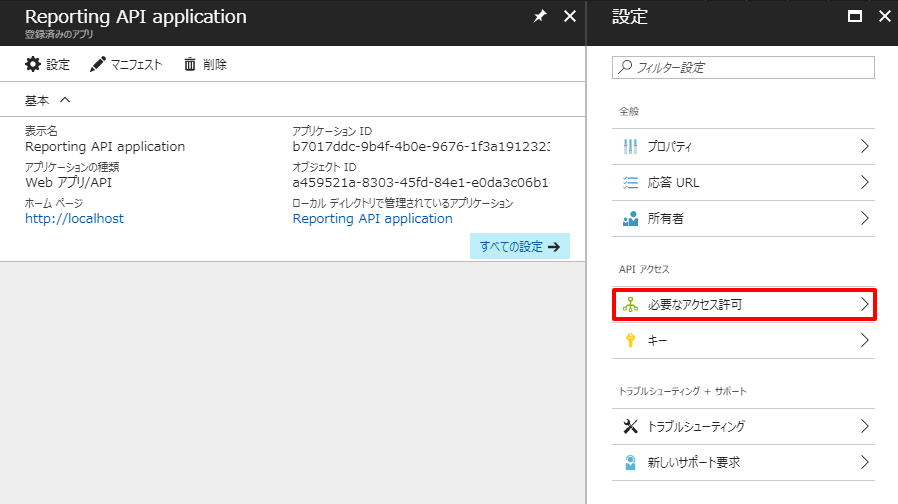Focus the フィルター設定 search field

point(743,67)
